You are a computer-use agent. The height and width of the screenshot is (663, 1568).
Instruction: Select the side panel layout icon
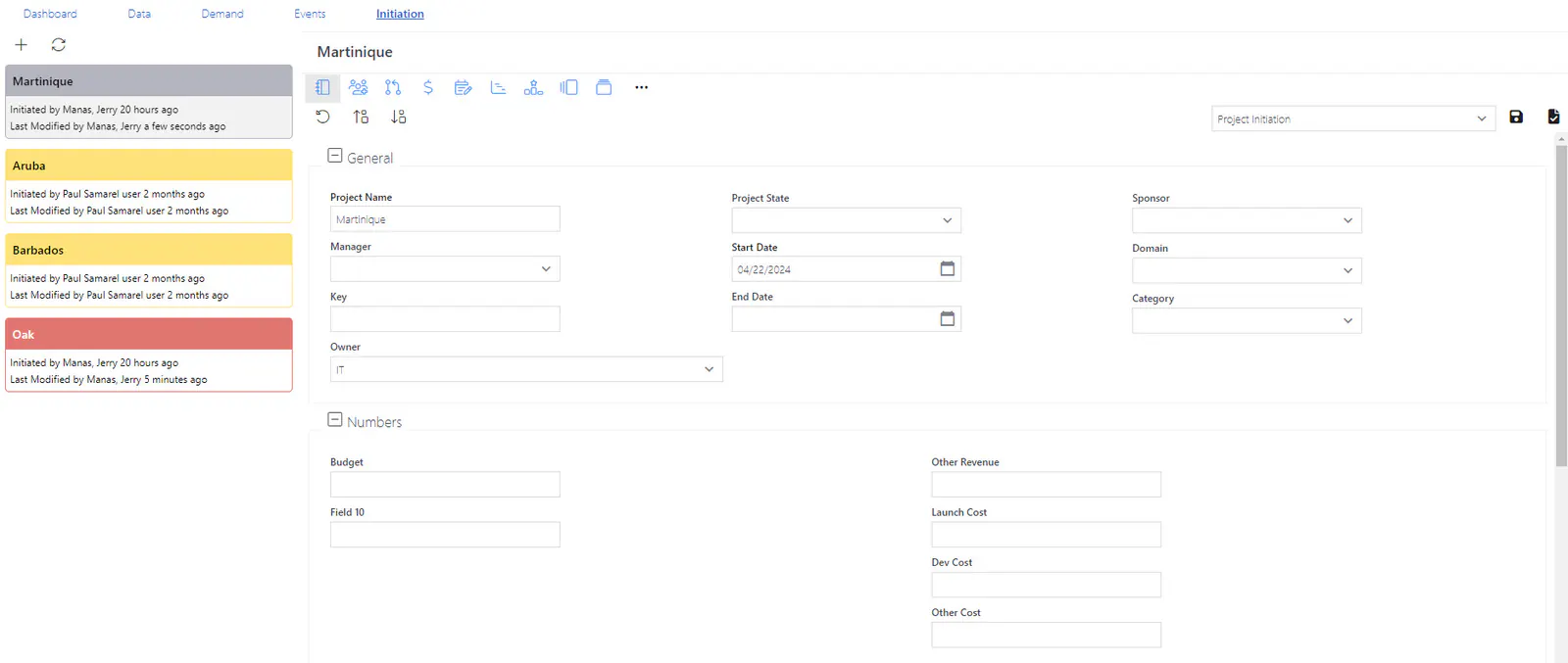[x=568, y=87]
